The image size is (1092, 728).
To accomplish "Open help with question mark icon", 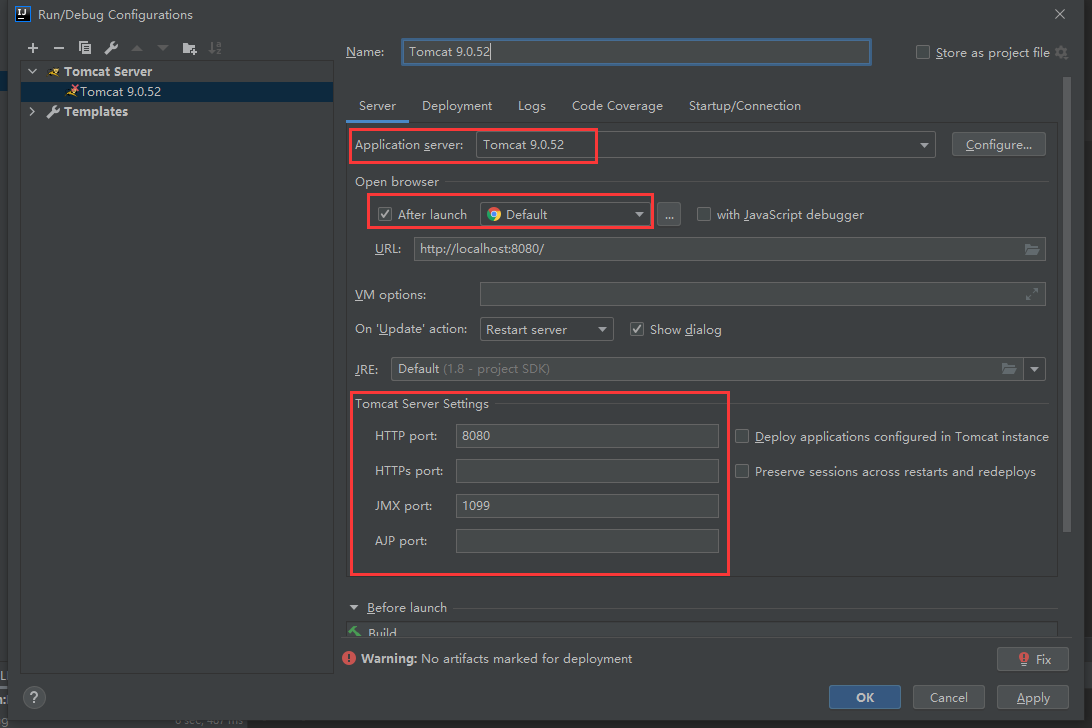I will 34,697.
